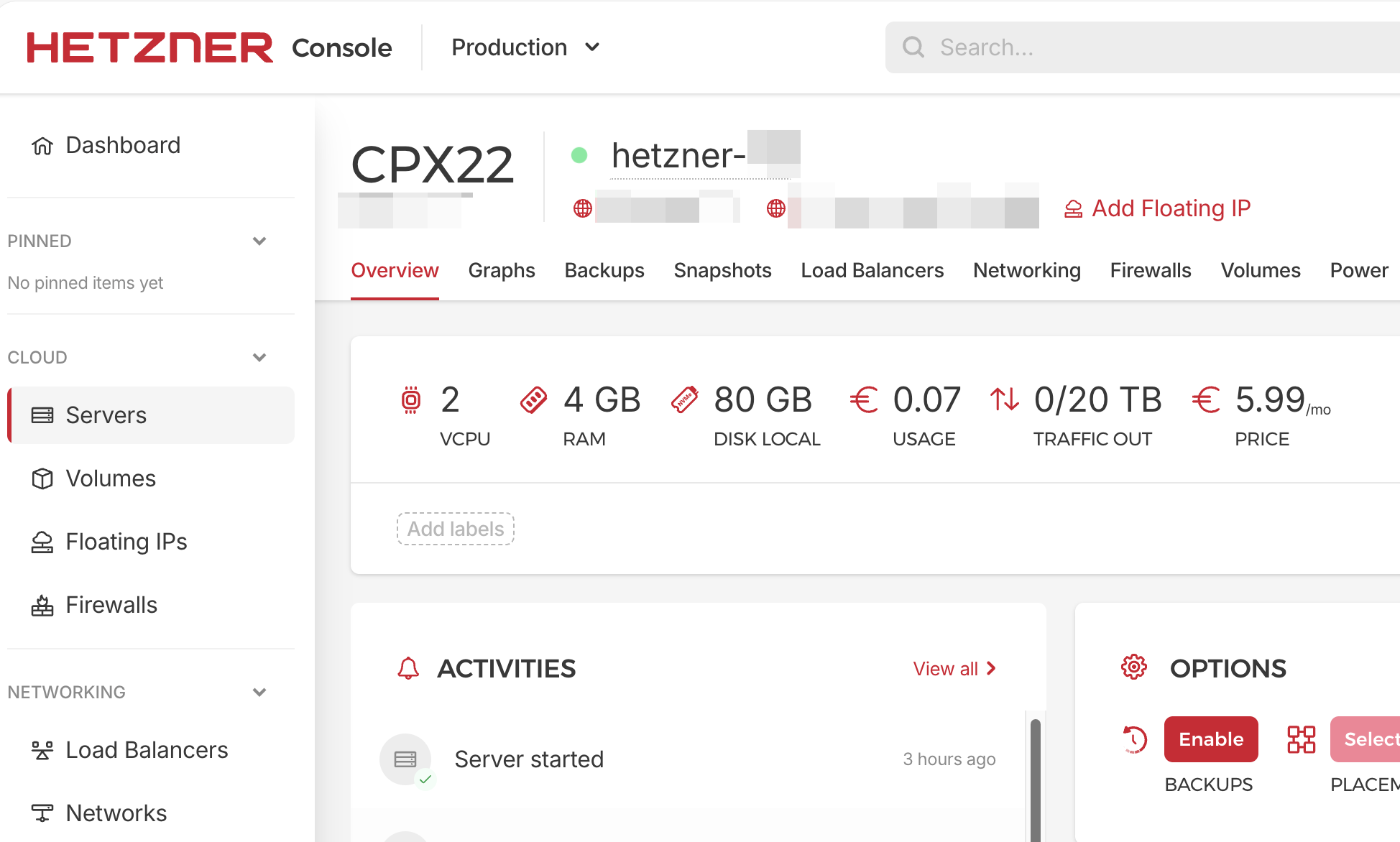Click the 3 hours ago timestamp
The width and height of the screenshot is (1400, 842).
point(949,759)
